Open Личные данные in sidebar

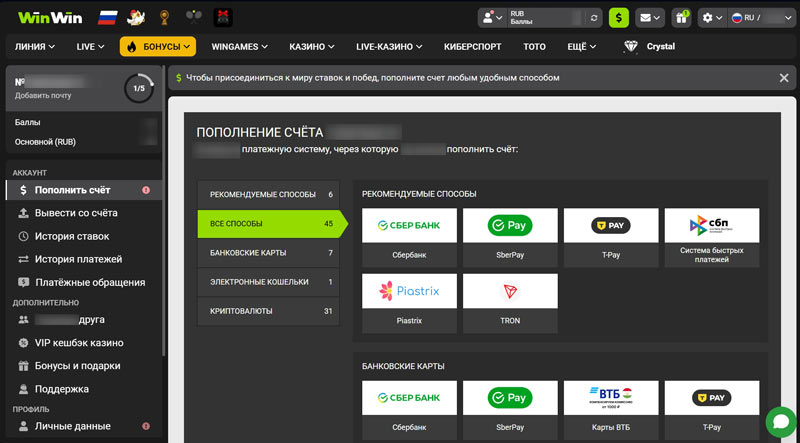(x=84, y=426)
